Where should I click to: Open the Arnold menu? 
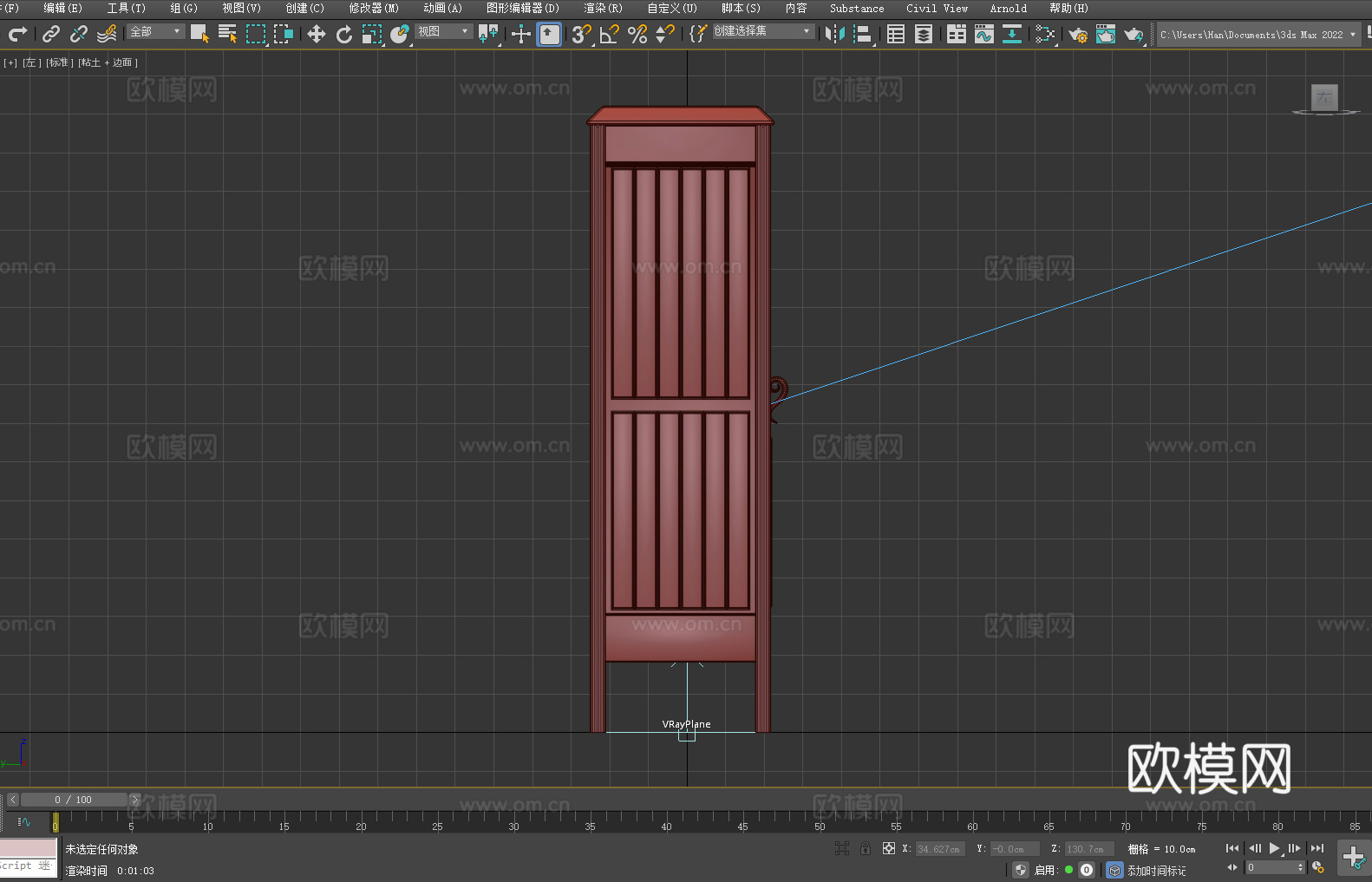tap(1009, 8)
